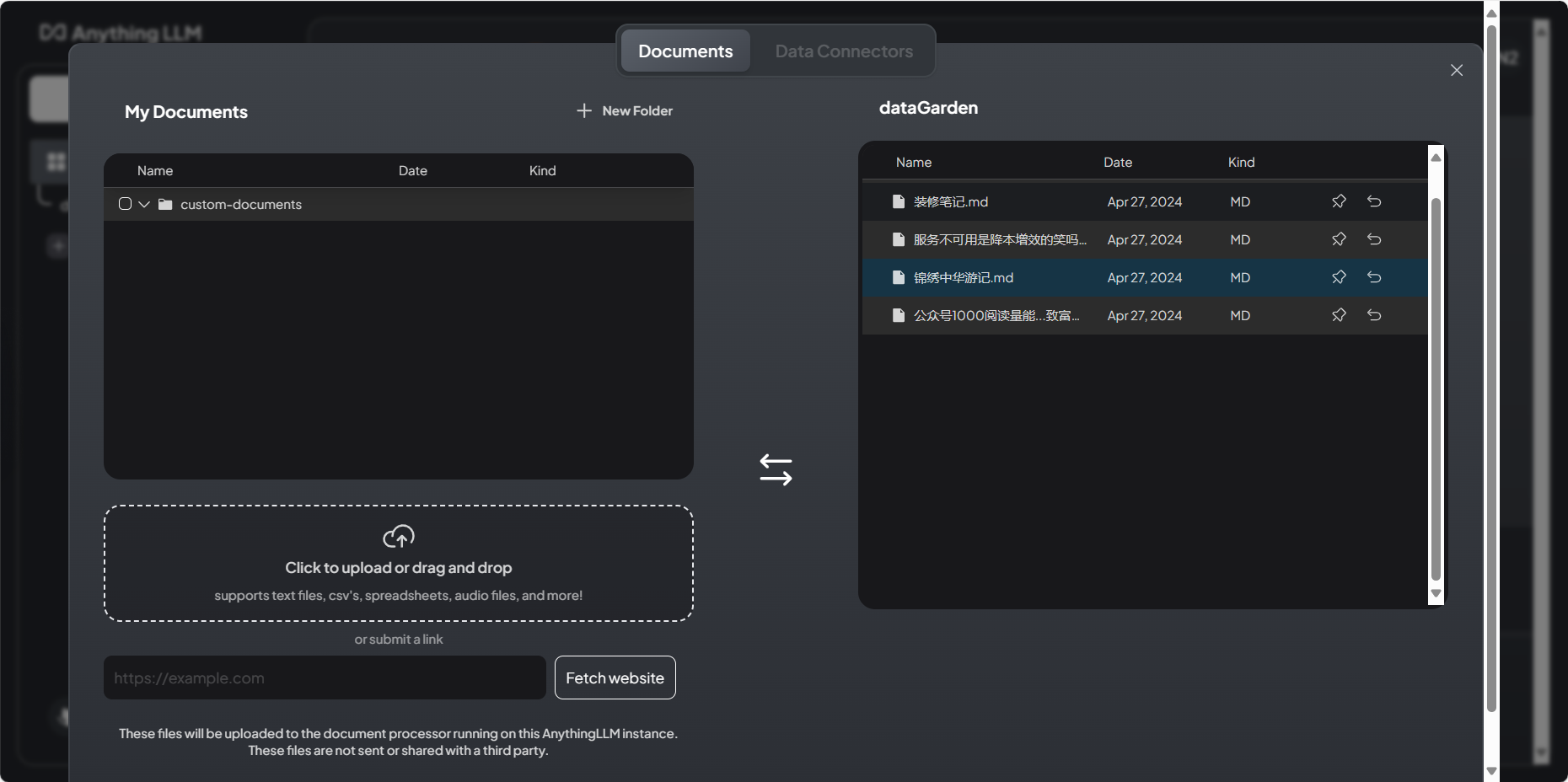Click the Fetch website button
Screen dimensions: 1568x782
coord(615,678)
